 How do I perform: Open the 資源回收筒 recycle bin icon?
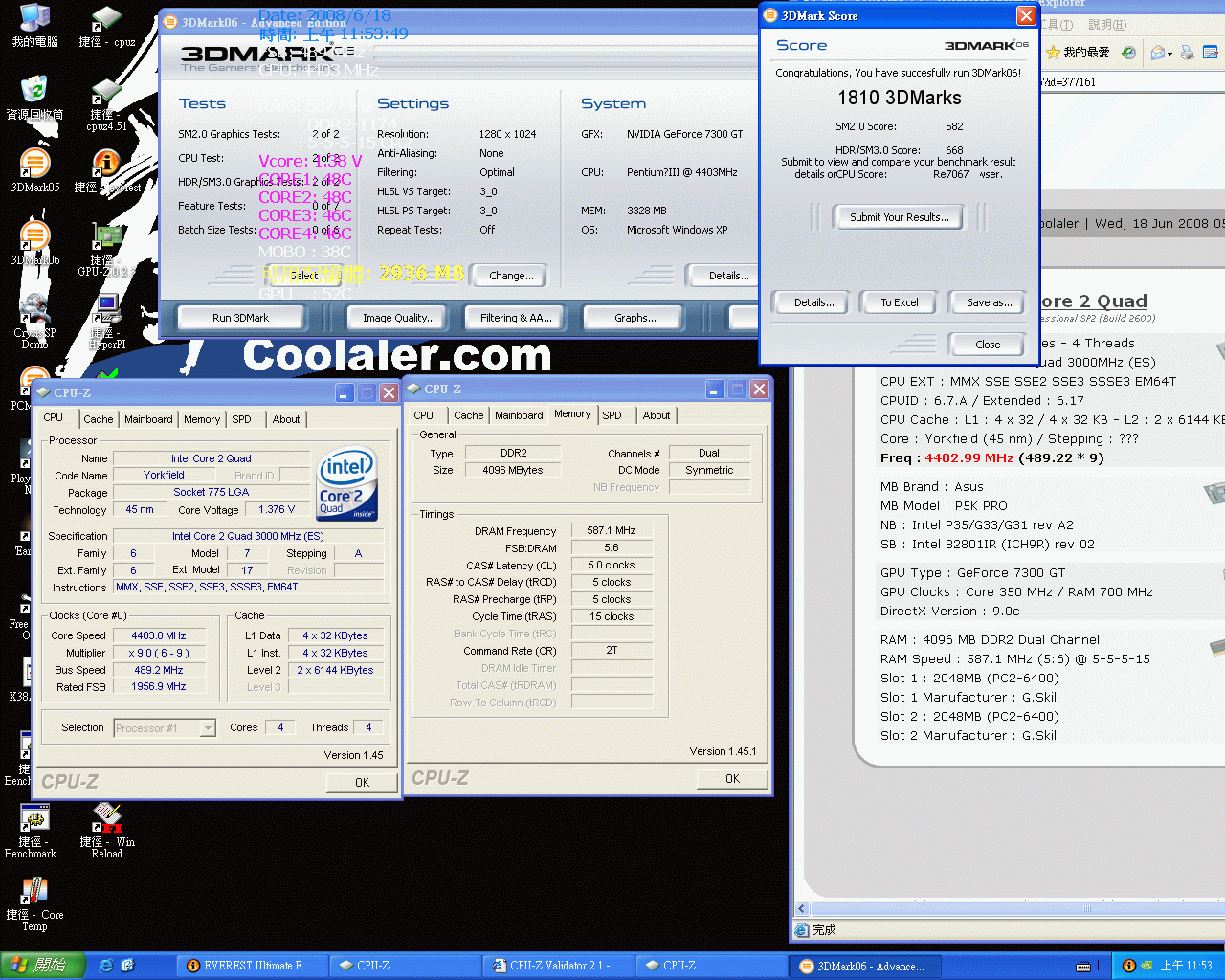(x=34, y=97)
